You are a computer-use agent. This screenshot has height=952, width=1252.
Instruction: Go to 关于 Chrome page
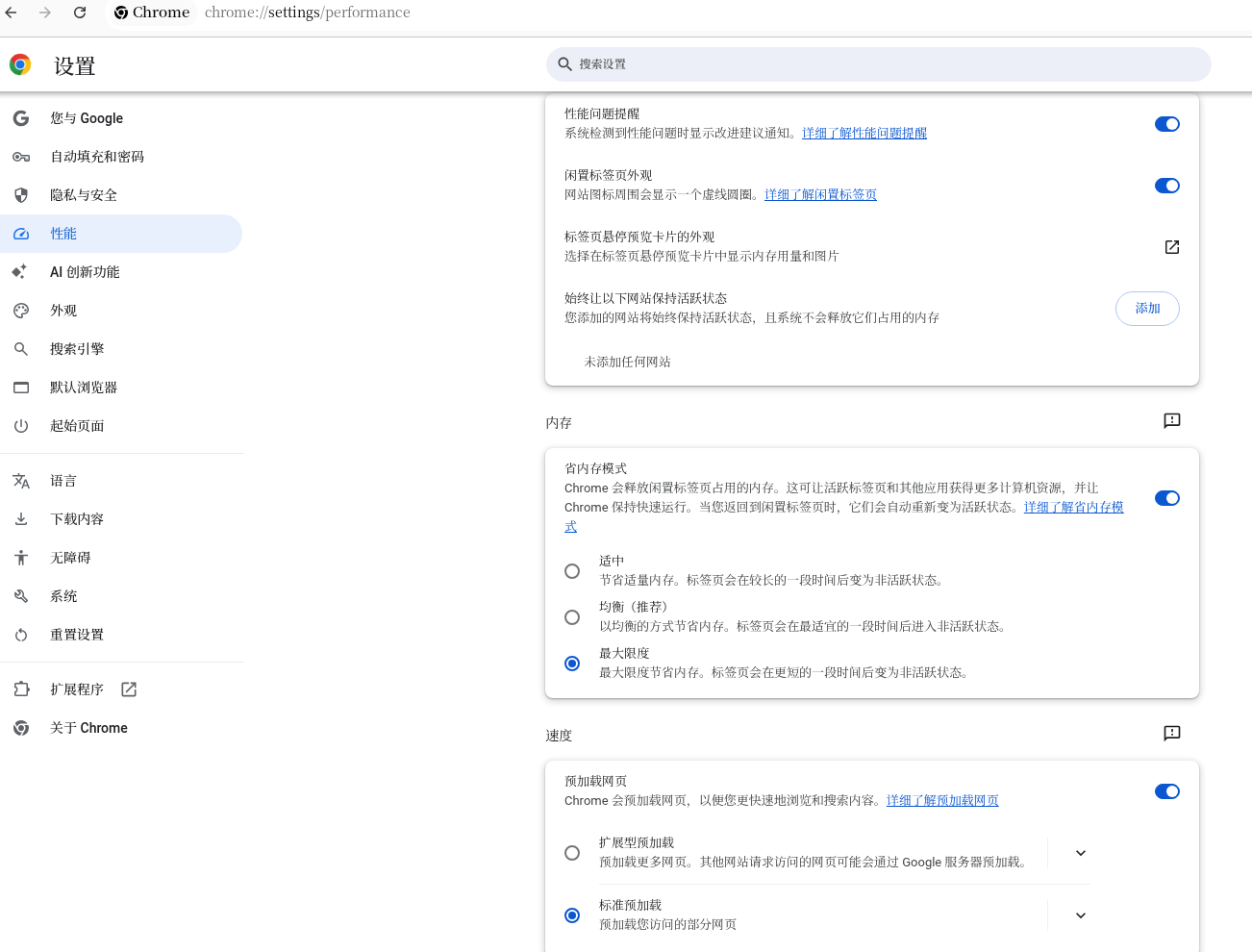(121, 728)
